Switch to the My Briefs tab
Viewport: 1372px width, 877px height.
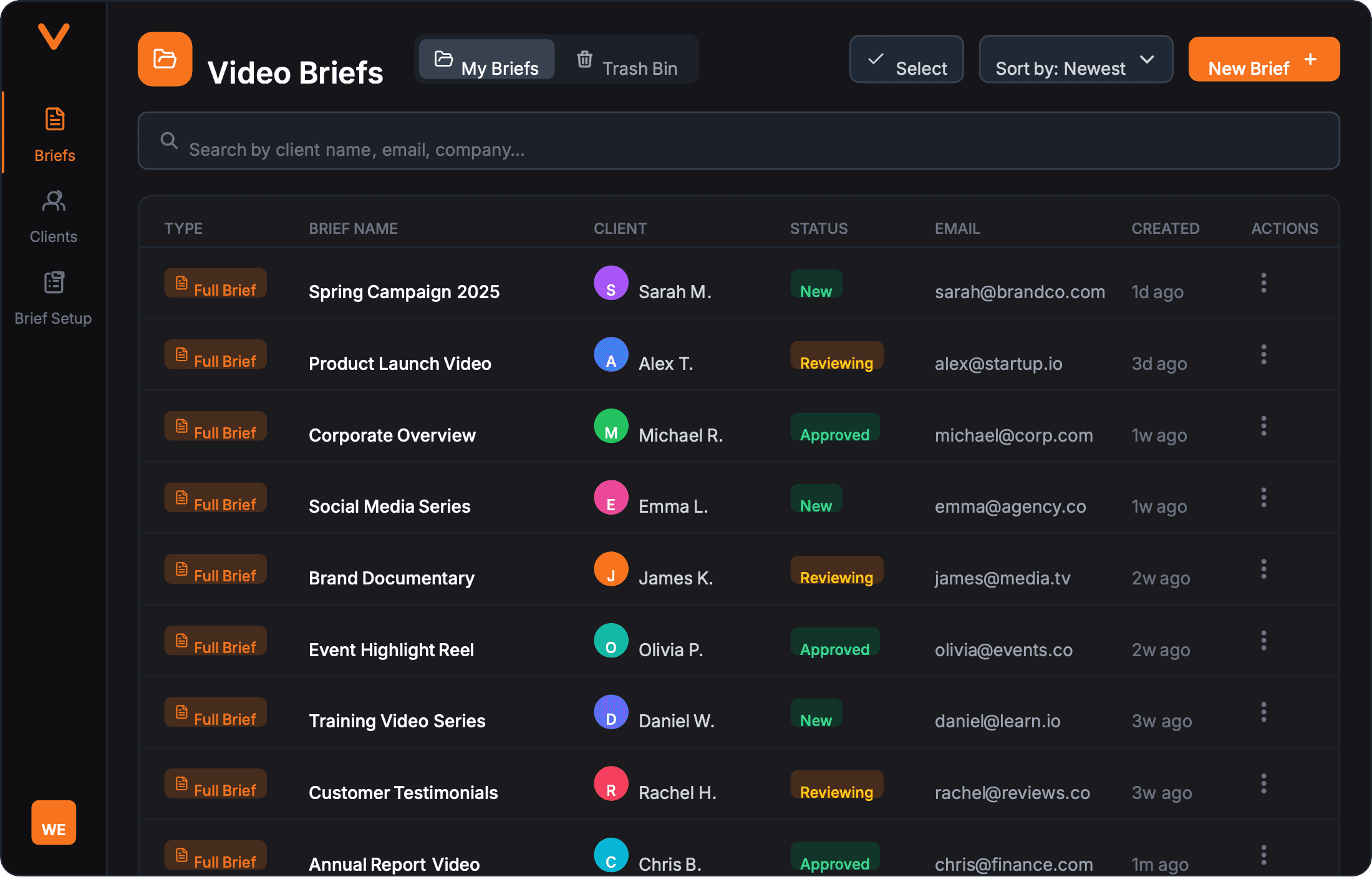(487, 60)
